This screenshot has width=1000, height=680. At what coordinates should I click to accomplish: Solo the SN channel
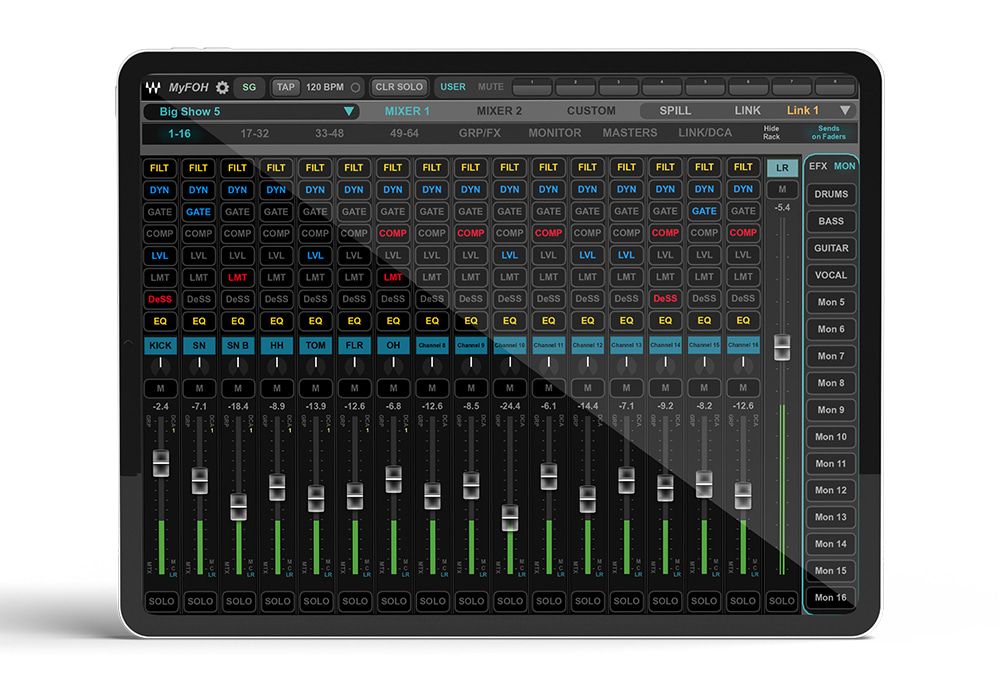199,601
